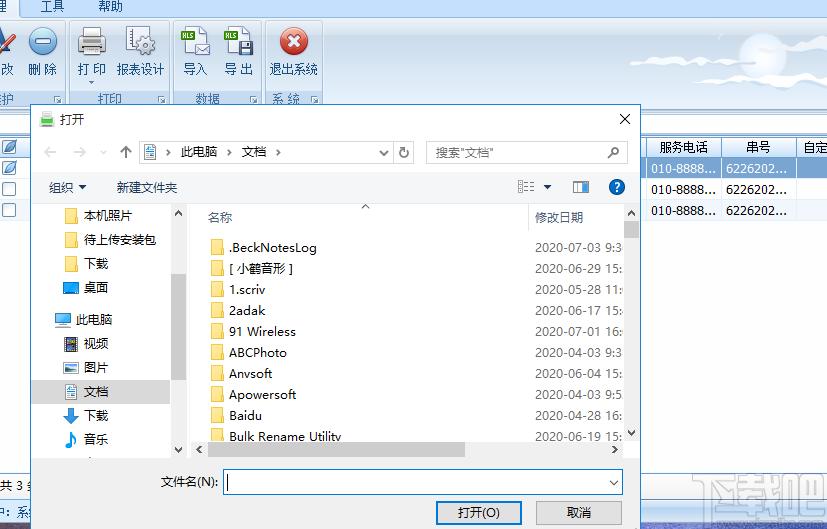827x529 pixels.
Task: Click the 搜索"文档" search field
Action: (520, 153)
